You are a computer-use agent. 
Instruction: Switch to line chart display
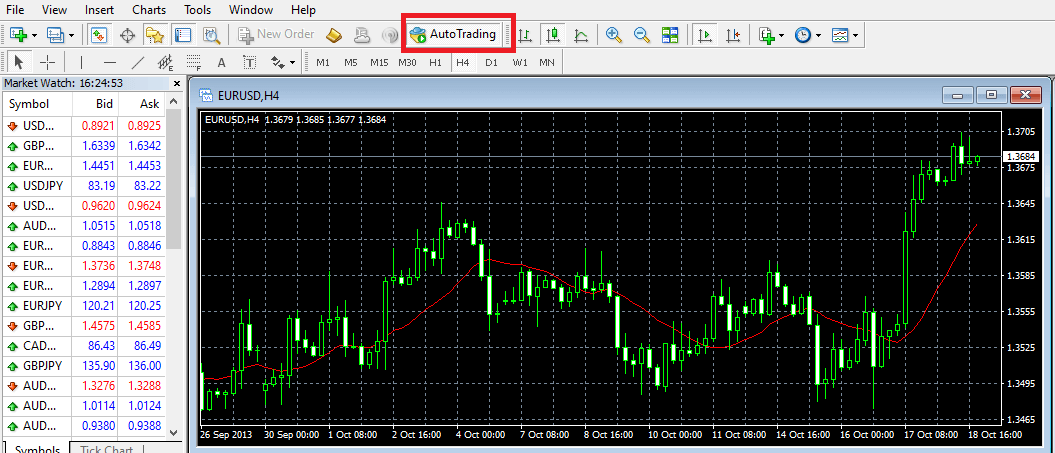pyautogui.click(x=581, y=34)
